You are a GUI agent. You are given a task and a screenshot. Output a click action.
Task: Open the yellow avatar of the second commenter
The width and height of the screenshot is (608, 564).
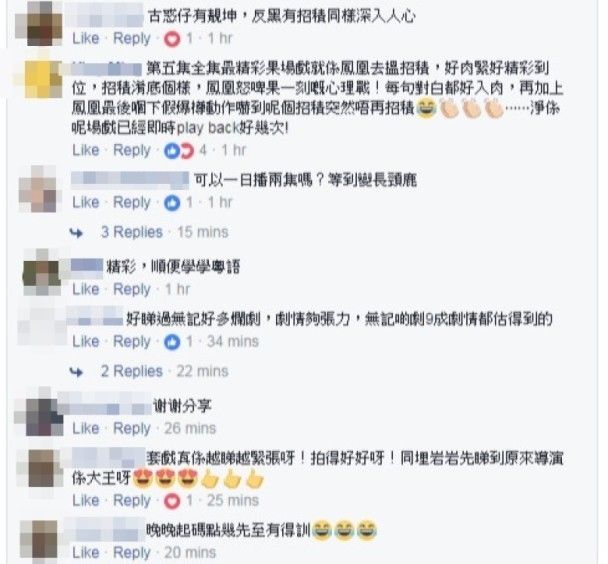coord(43,79)
